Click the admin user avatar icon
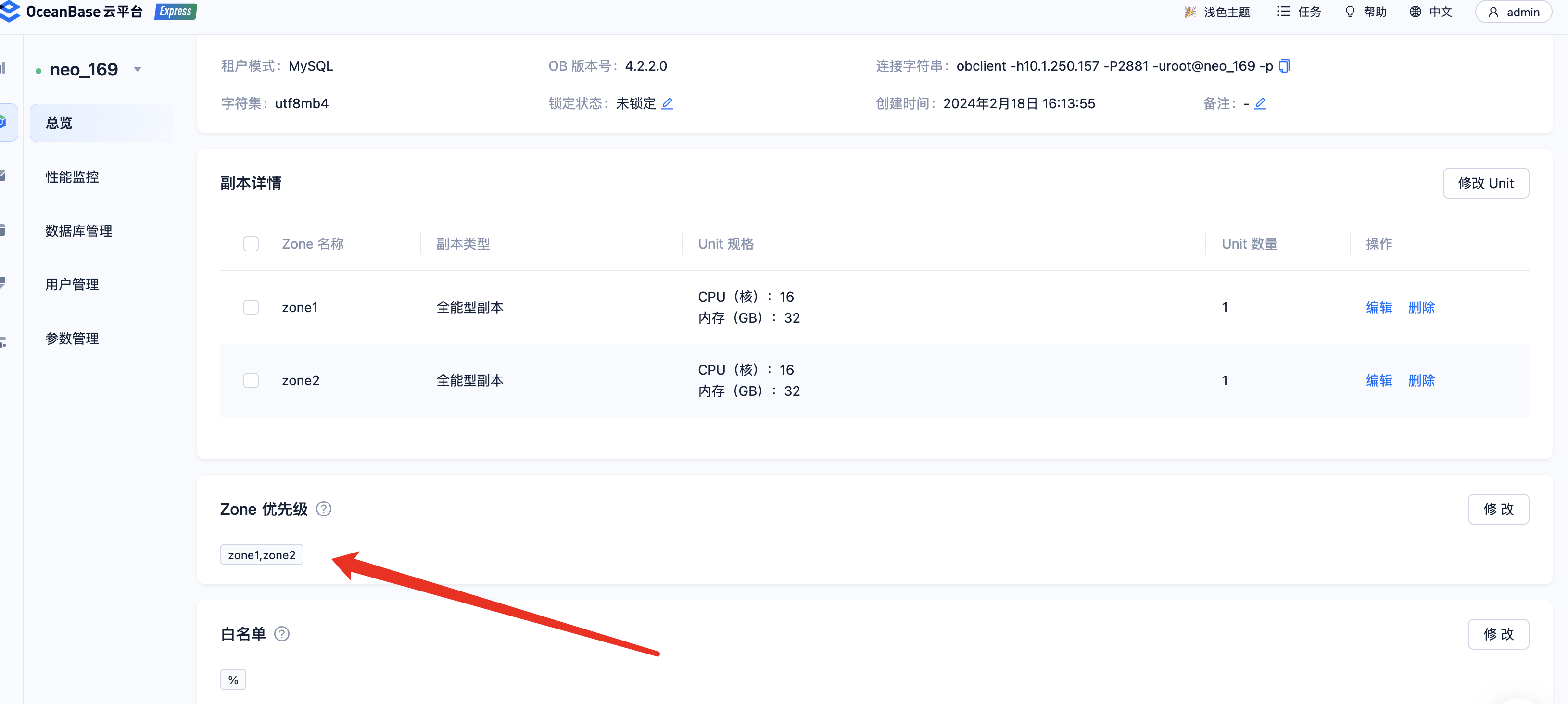 (1494, 12)
